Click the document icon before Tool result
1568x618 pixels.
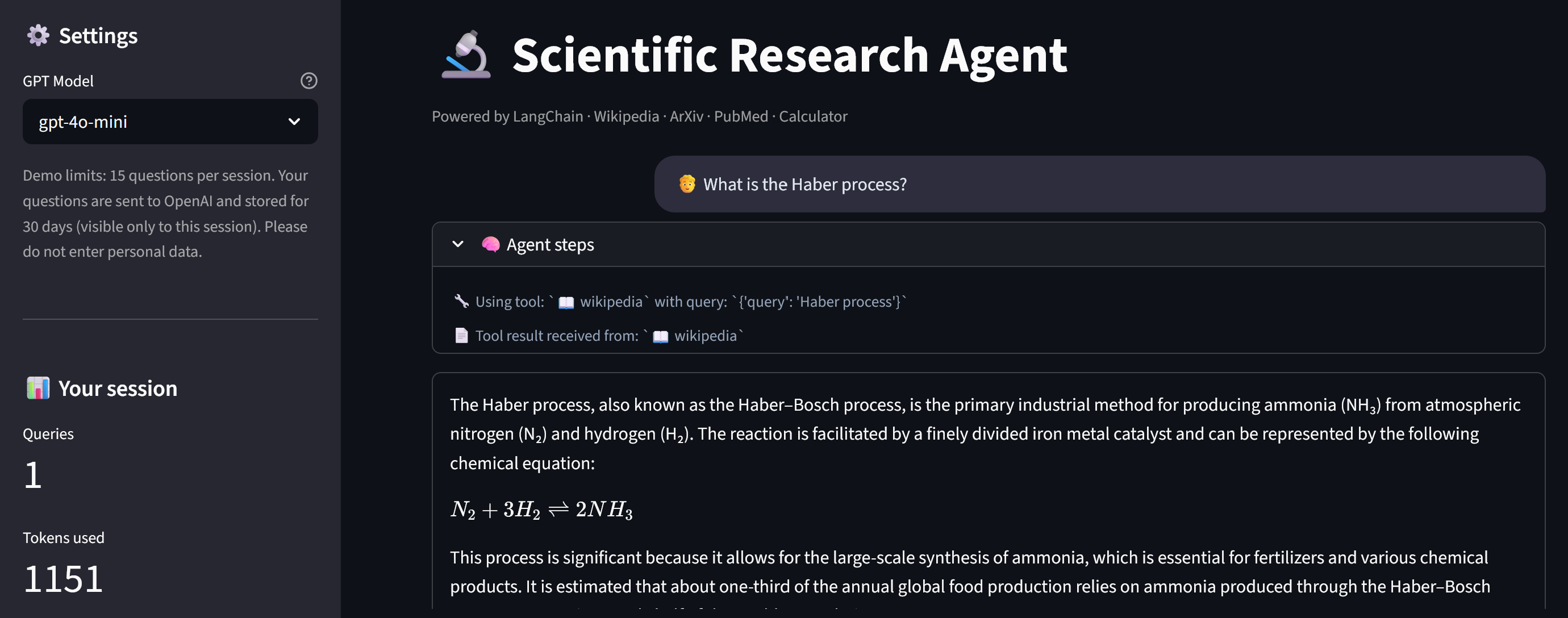coord(461,335)
